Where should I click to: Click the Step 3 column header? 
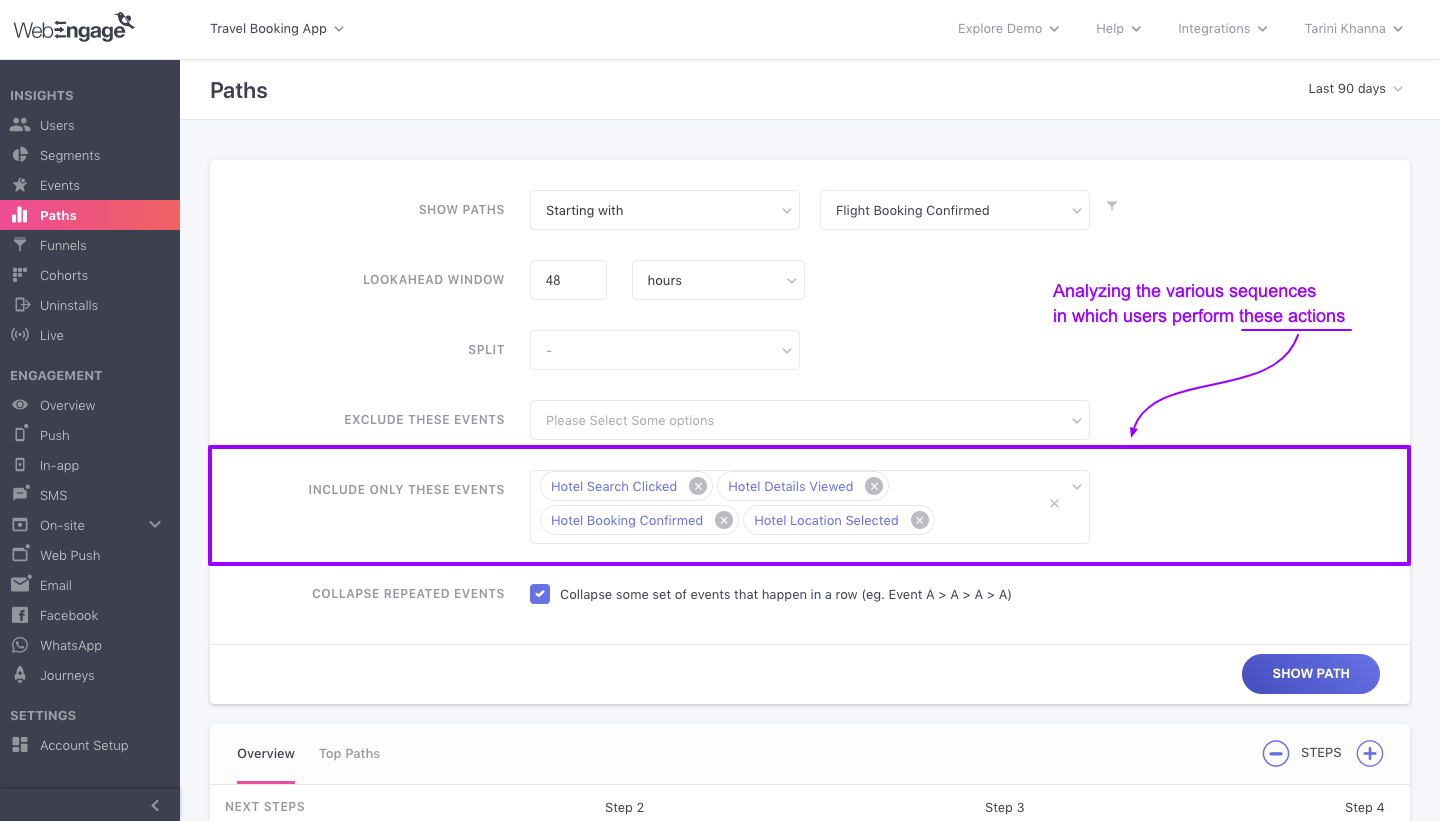(x=1005, y=807)
